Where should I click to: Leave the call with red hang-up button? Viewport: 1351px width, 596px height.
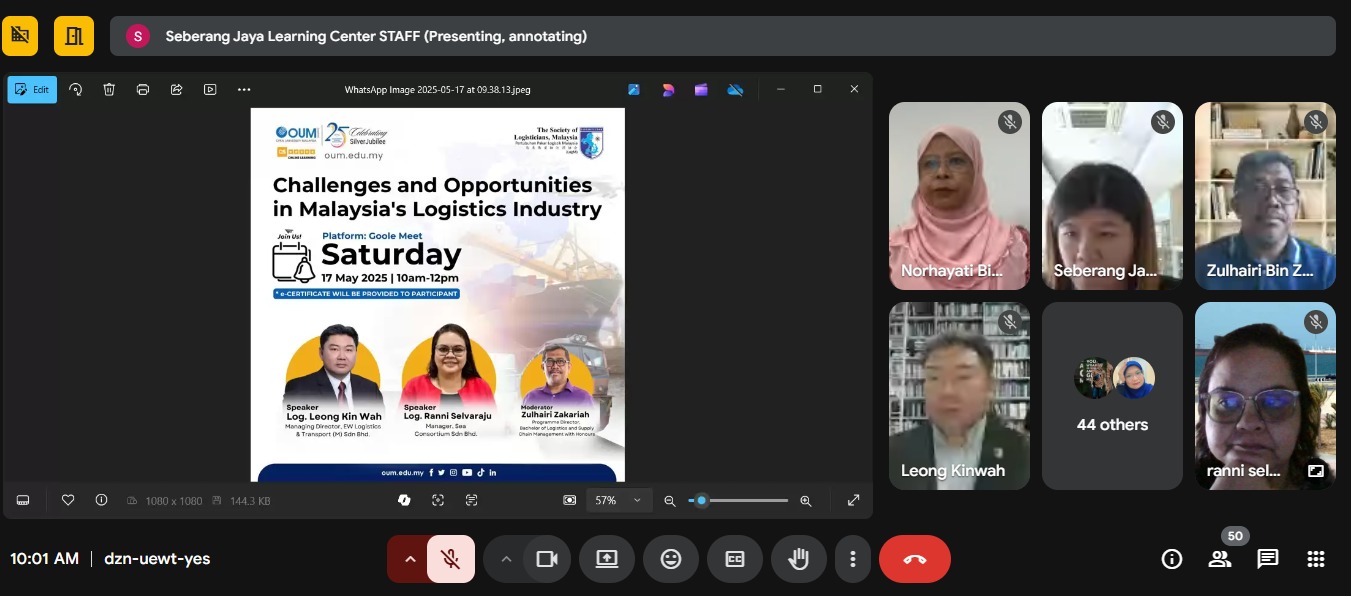(915, 559)
